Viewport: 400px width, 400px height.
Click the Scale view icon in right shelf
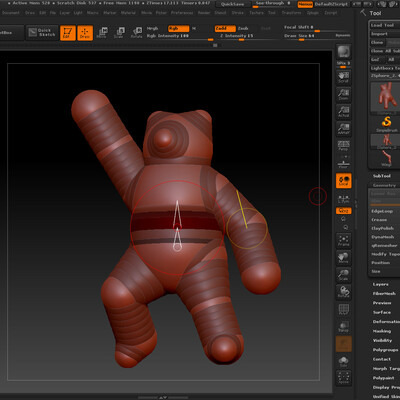point(343,275)
